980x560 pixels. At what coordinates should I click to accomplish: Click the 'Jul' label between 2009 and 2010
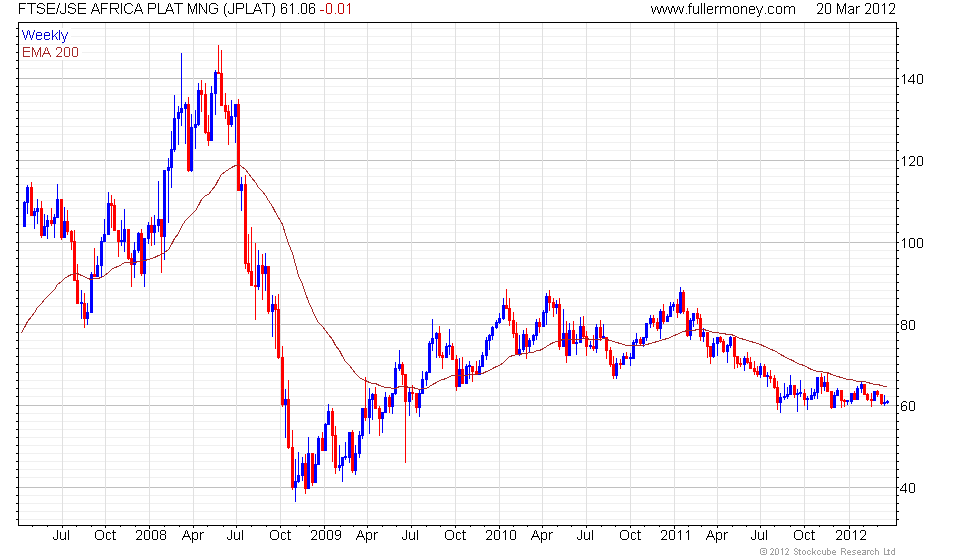(x=410, y=536)
